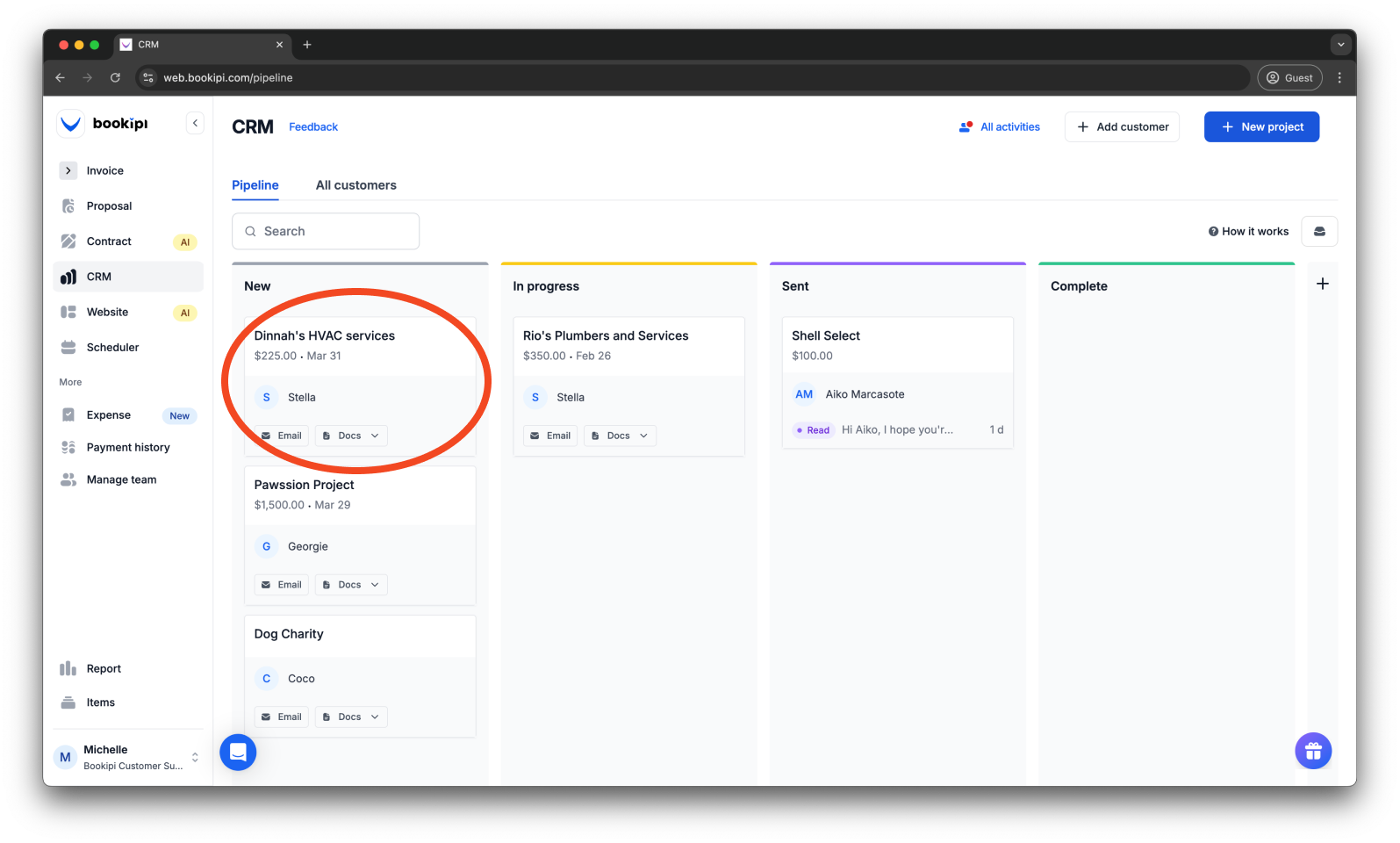Screen dimensions: 1400x843
Task: Expand the Invoice menu arrow
Action: (x=68, y=170)
